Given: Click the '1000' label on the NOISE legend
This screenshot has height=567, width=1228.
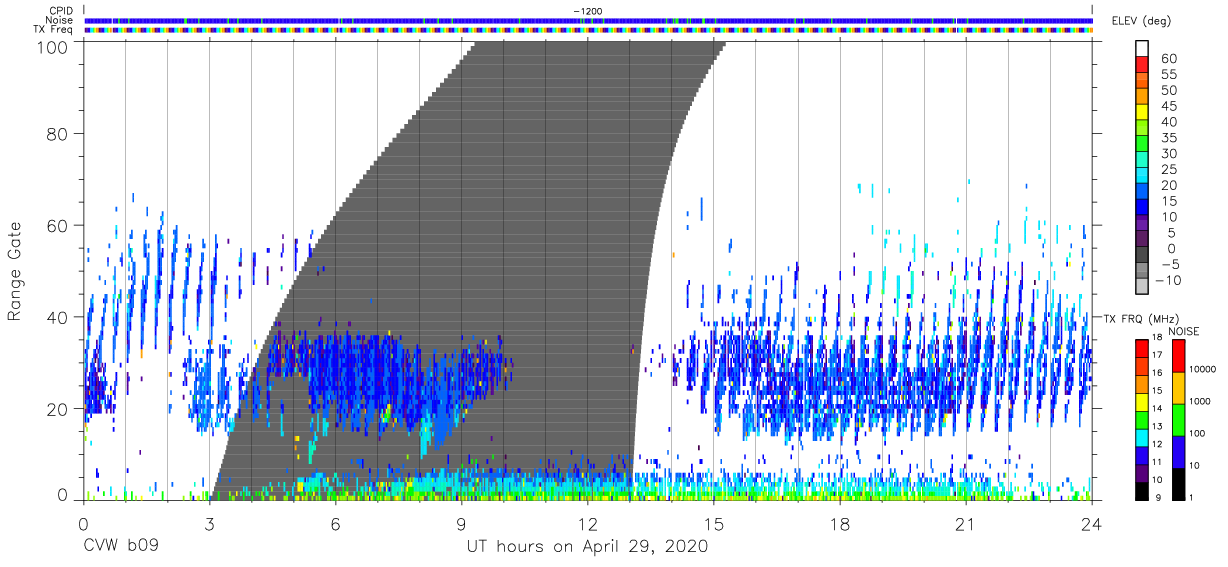Looking at the screenshot, I should click(1199, 402).
